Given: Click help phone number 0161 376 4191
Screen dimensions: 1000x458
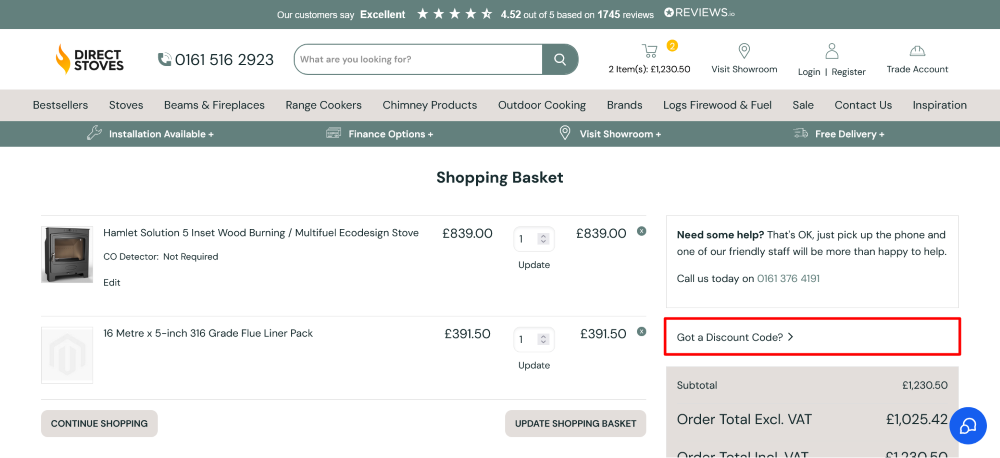Looking at the screenshot, I should coord(788,279).
